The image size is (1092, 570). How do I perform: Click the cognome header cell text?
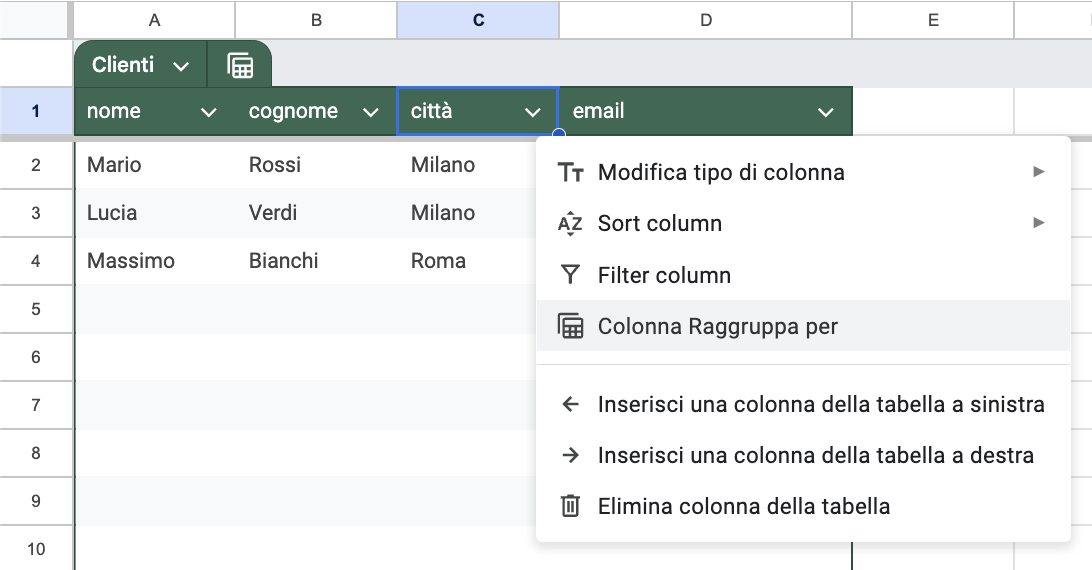293,111
